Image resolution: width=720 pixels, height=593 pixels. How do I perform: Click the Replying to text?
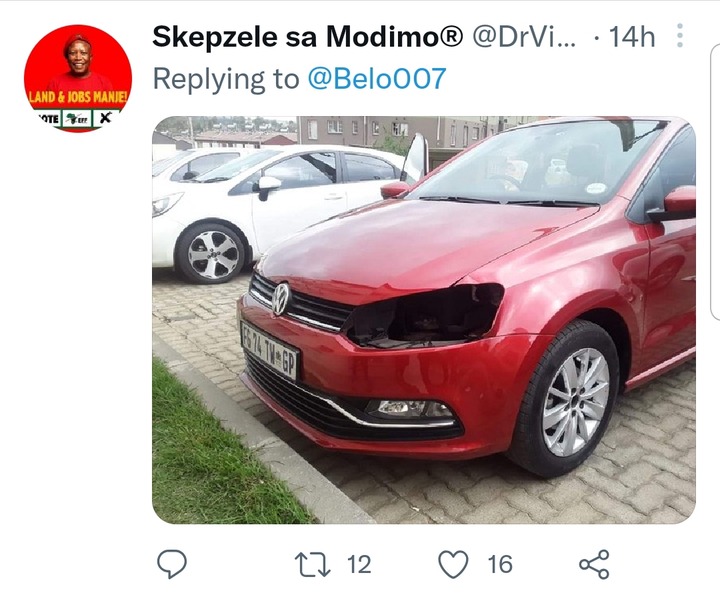point(226,79)
